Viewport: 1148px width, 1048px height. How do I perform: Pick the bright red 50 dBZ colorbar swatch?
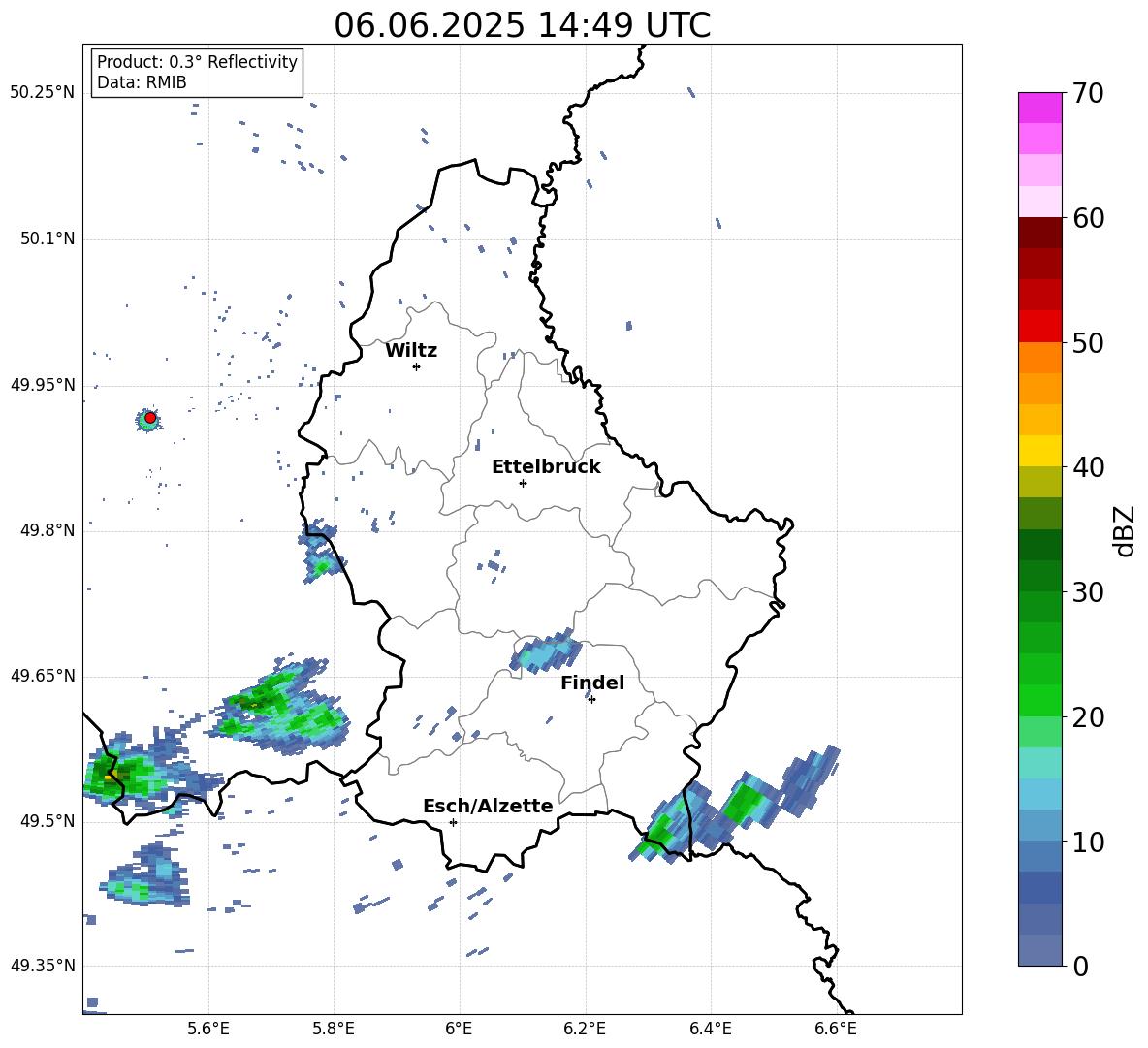tap(1040, 327)
